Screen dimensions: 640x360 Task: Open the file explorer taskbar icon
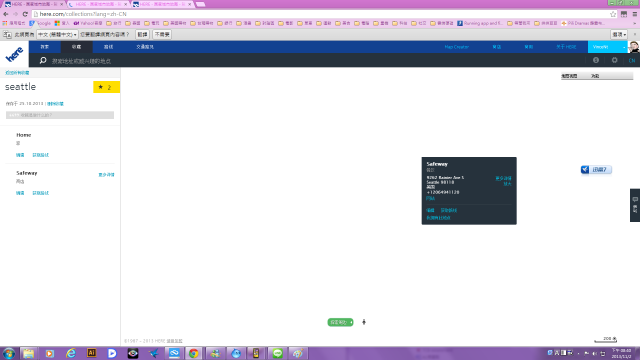[29, 353]
